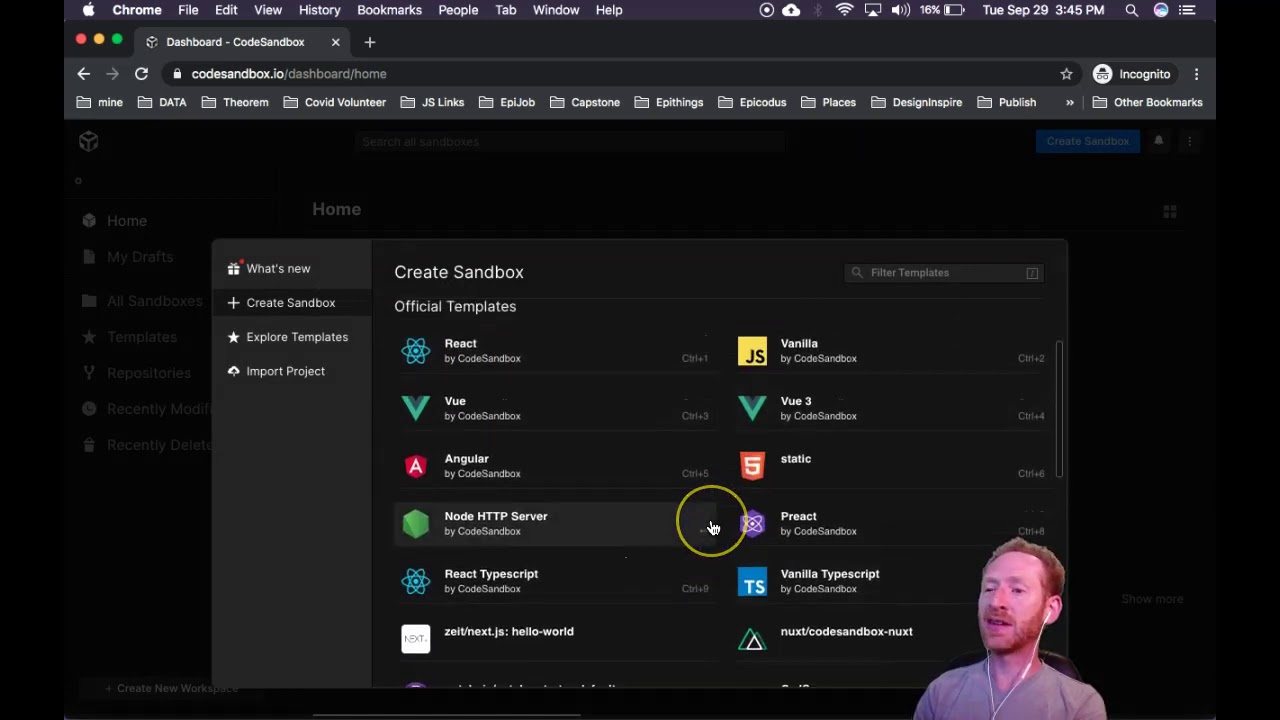Select the React template icon
Viewport: 1280px width, 720px height.
click(x=415, y=351)
